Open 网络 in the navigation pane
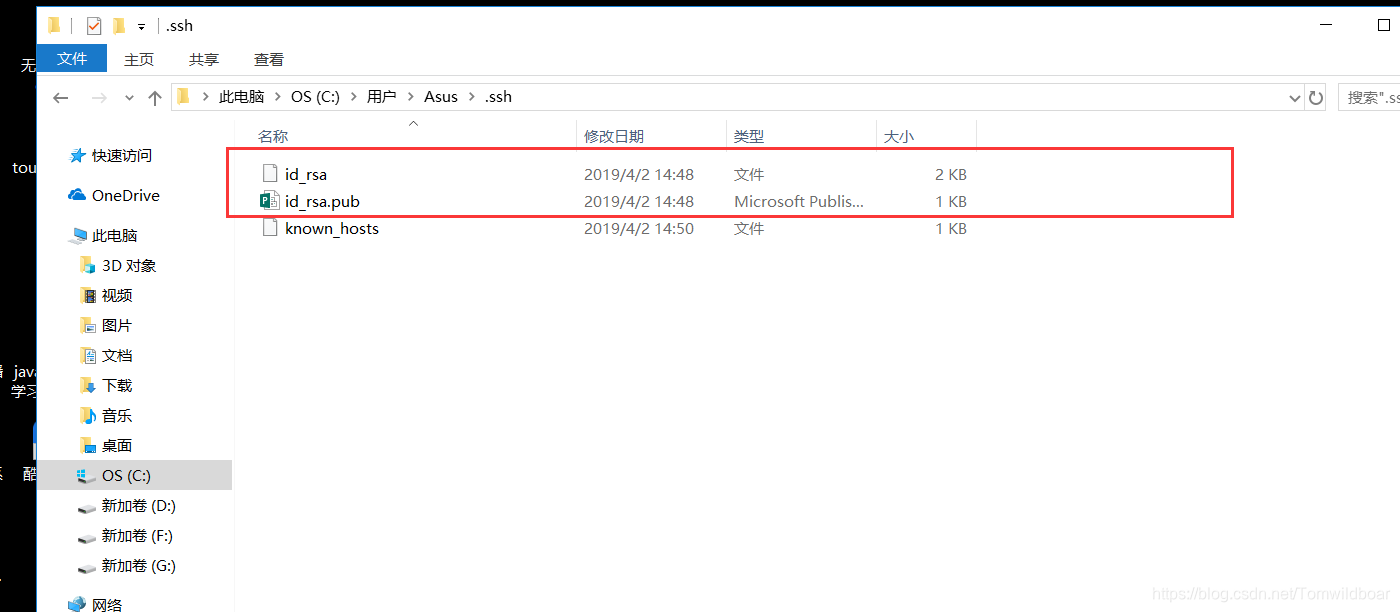Screen dimensions: 1400x612 (x=107, y=604)
